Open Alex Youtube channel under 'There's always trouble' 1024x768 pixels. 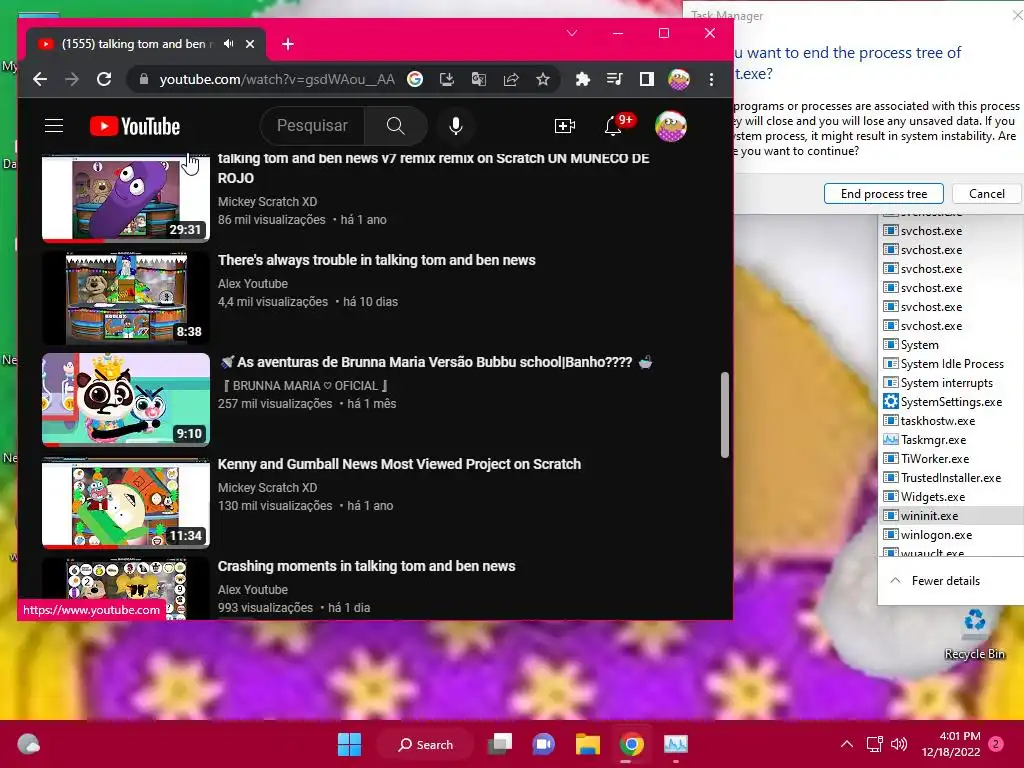pyautogui.click(x=253, y=283)
